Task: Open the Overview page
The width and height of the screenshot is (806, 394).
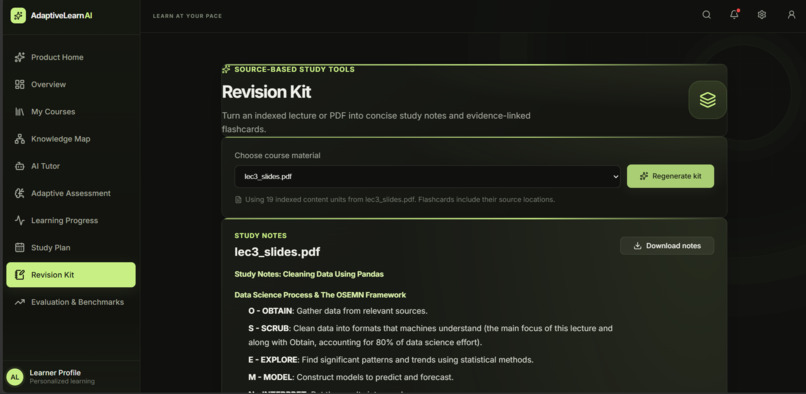Action: [x=71, y=84]
